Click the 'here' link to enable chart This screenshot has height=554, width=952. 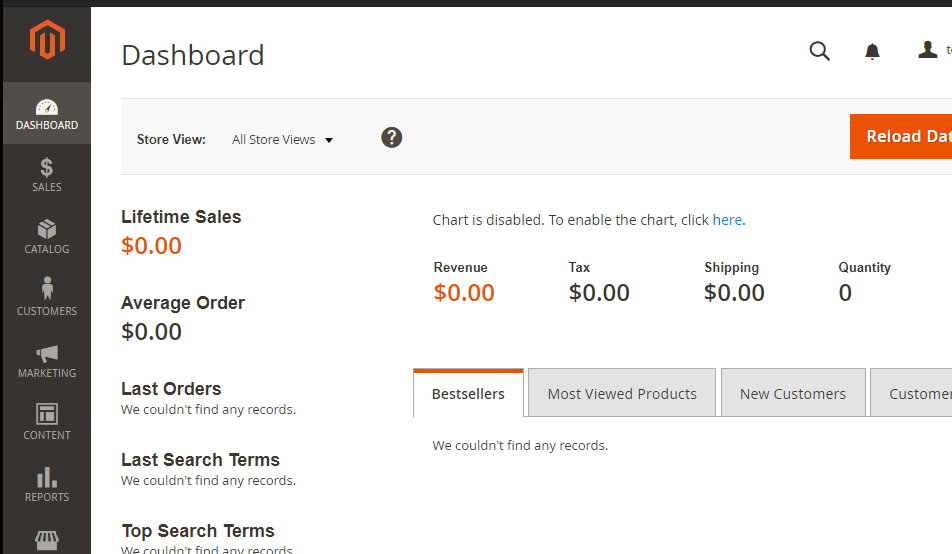(x=727, y=220)
